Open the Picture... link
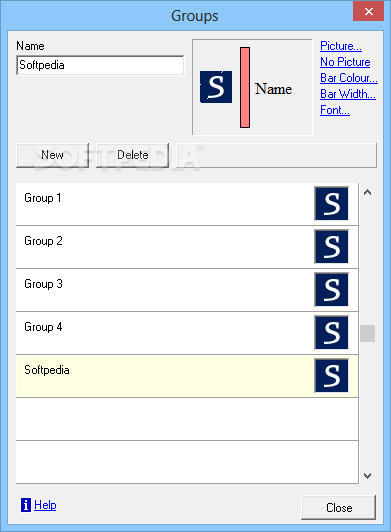The height and width of the screenshot is (532, 391). 341,46
